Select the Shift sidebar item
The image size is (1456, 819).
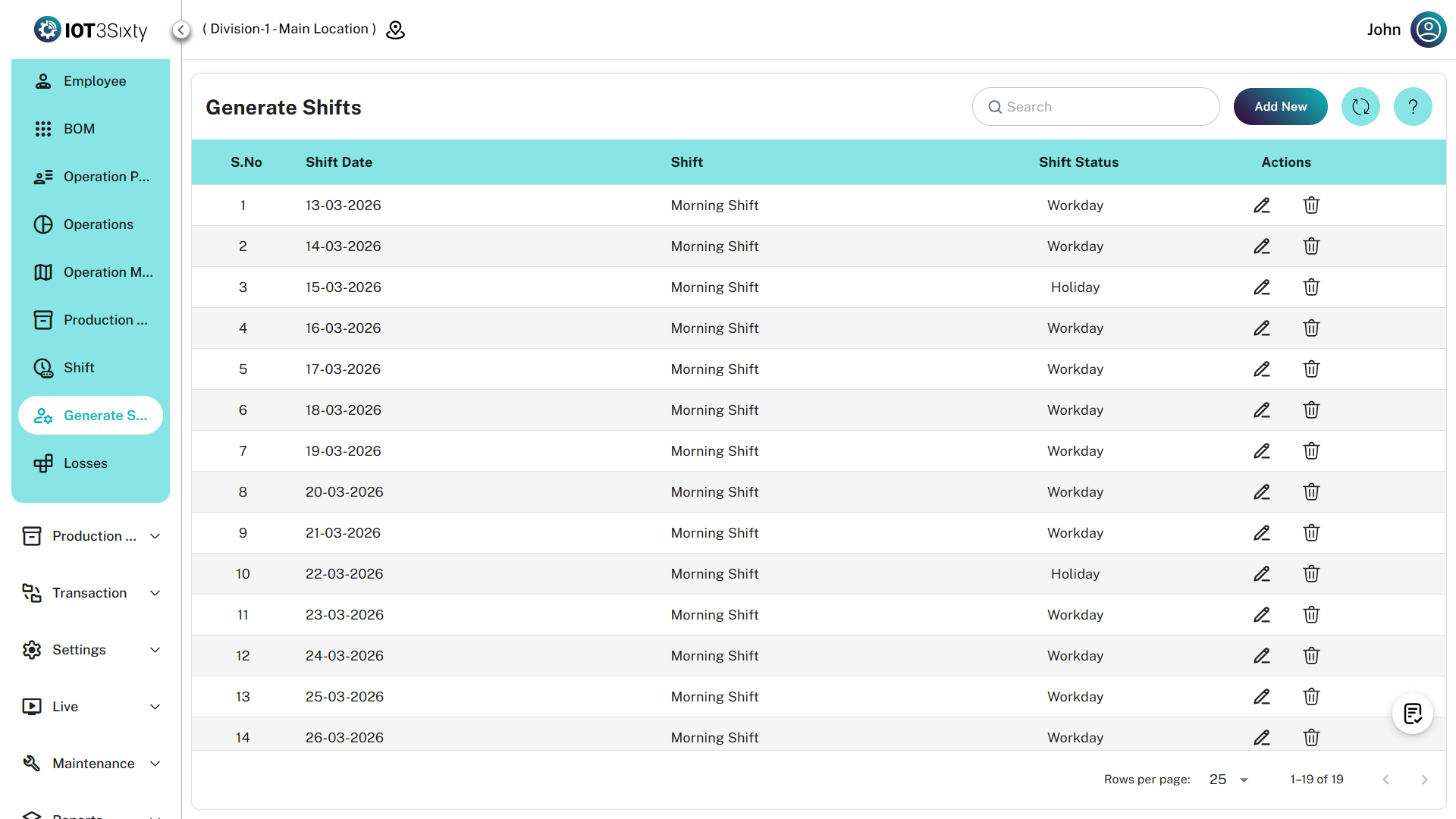(x=79, y=368)
